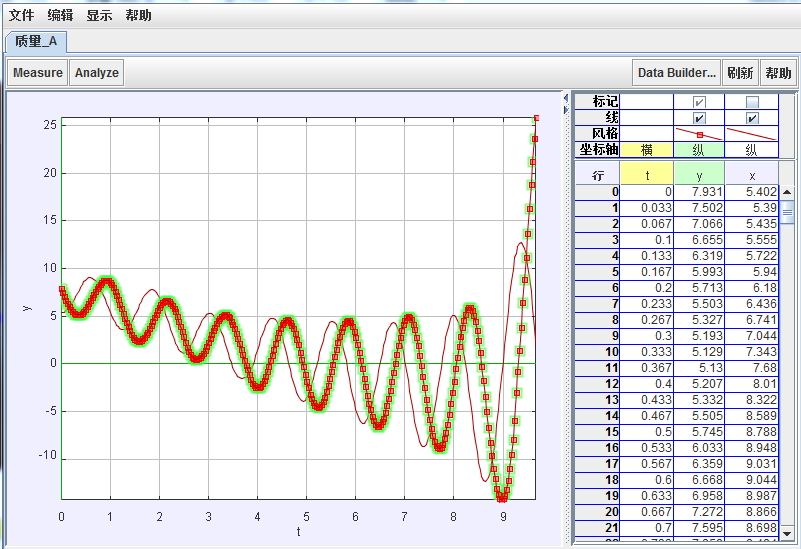Click the Measure button

(38, 73)
